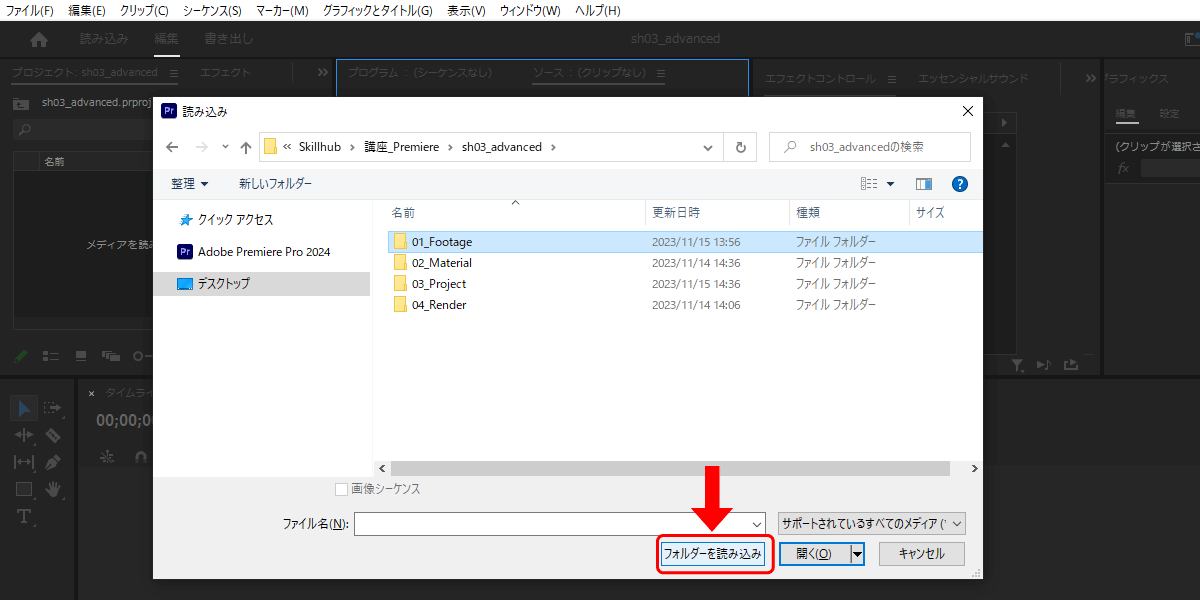Toggle snap magnet in timeline
Image resolution: width=1200 pixels, height=600 pixels.
[140, 455]
